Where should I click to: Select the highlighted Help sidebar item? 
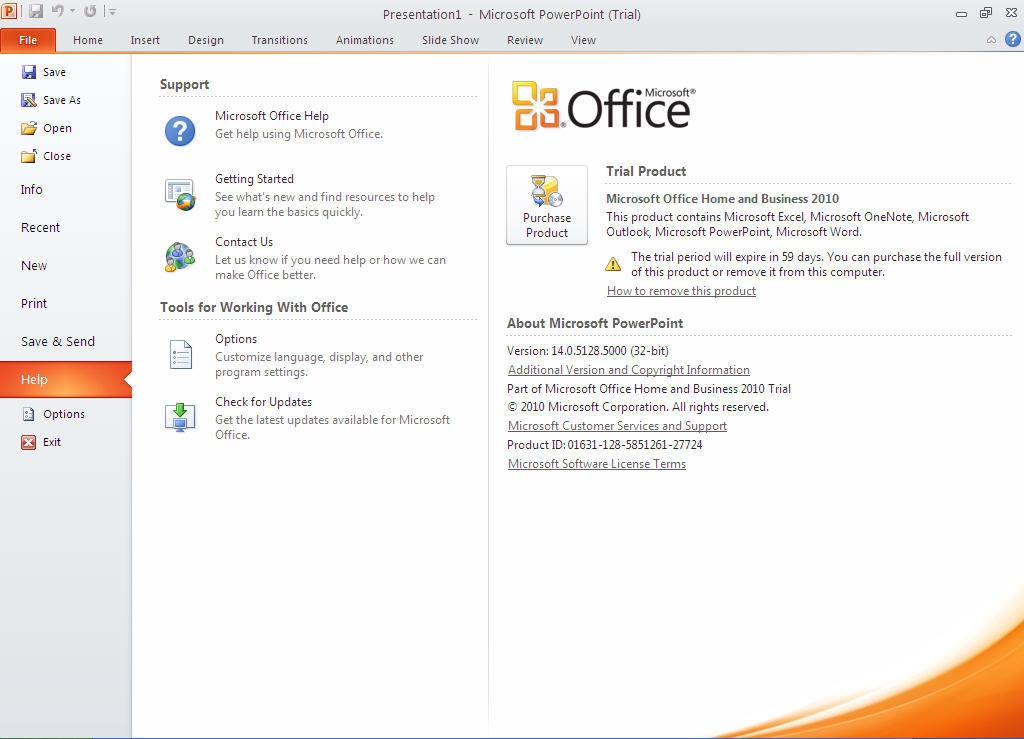click(x=65, y=379)
